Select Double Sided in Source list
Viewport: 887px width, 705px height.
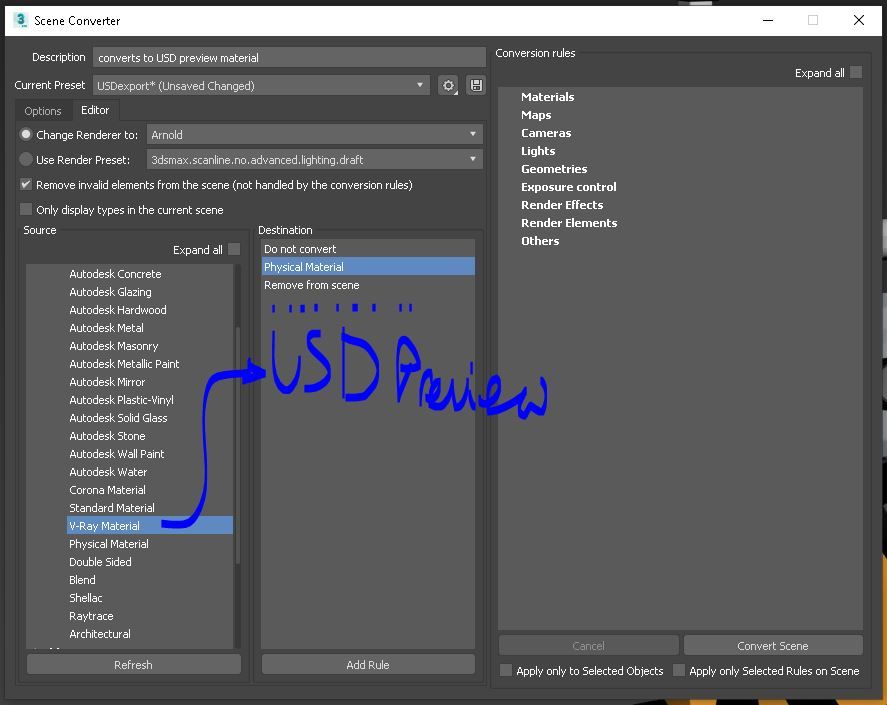100,562
